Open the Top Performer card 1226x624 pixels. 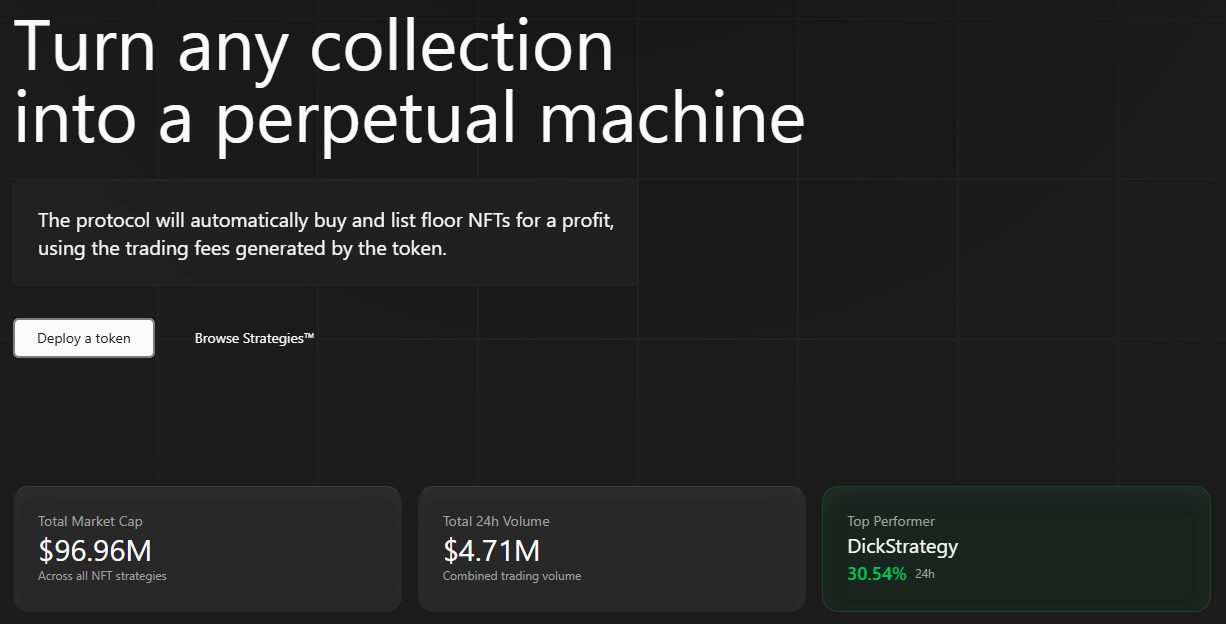coord(1016,548)
